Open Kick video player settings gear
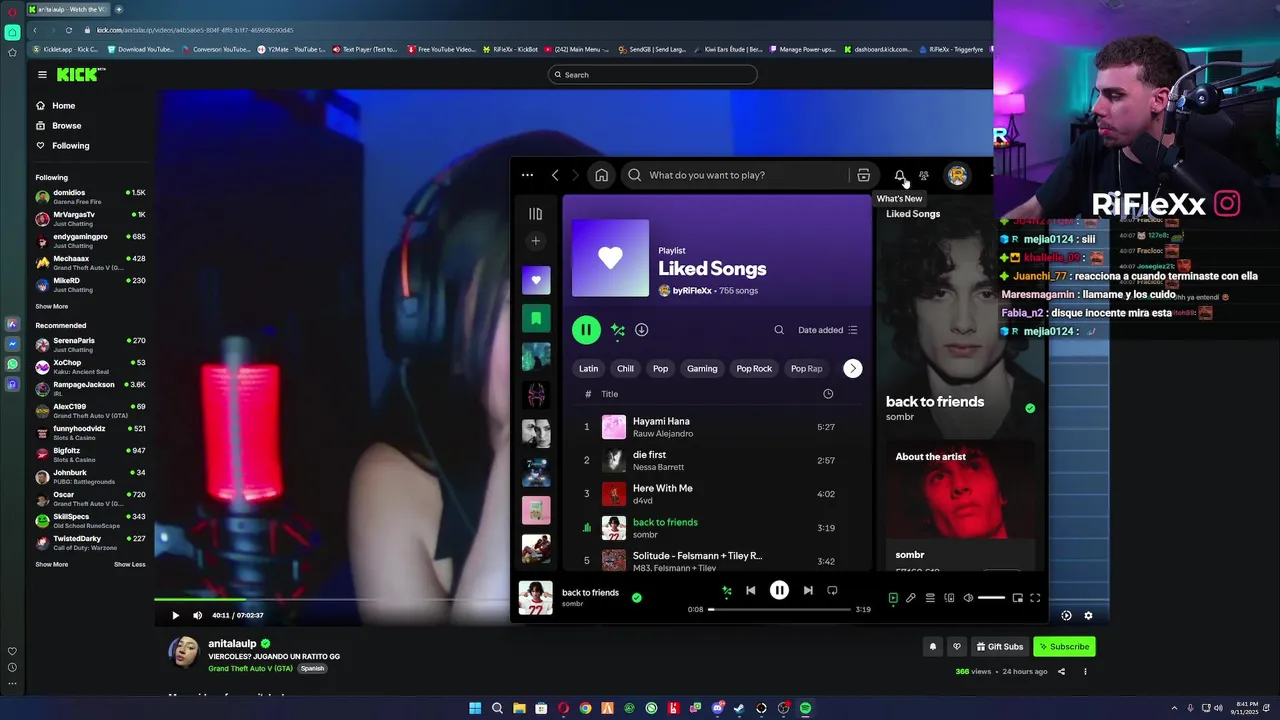This screenshot has height=720, width=1280. coord(1088,615)
